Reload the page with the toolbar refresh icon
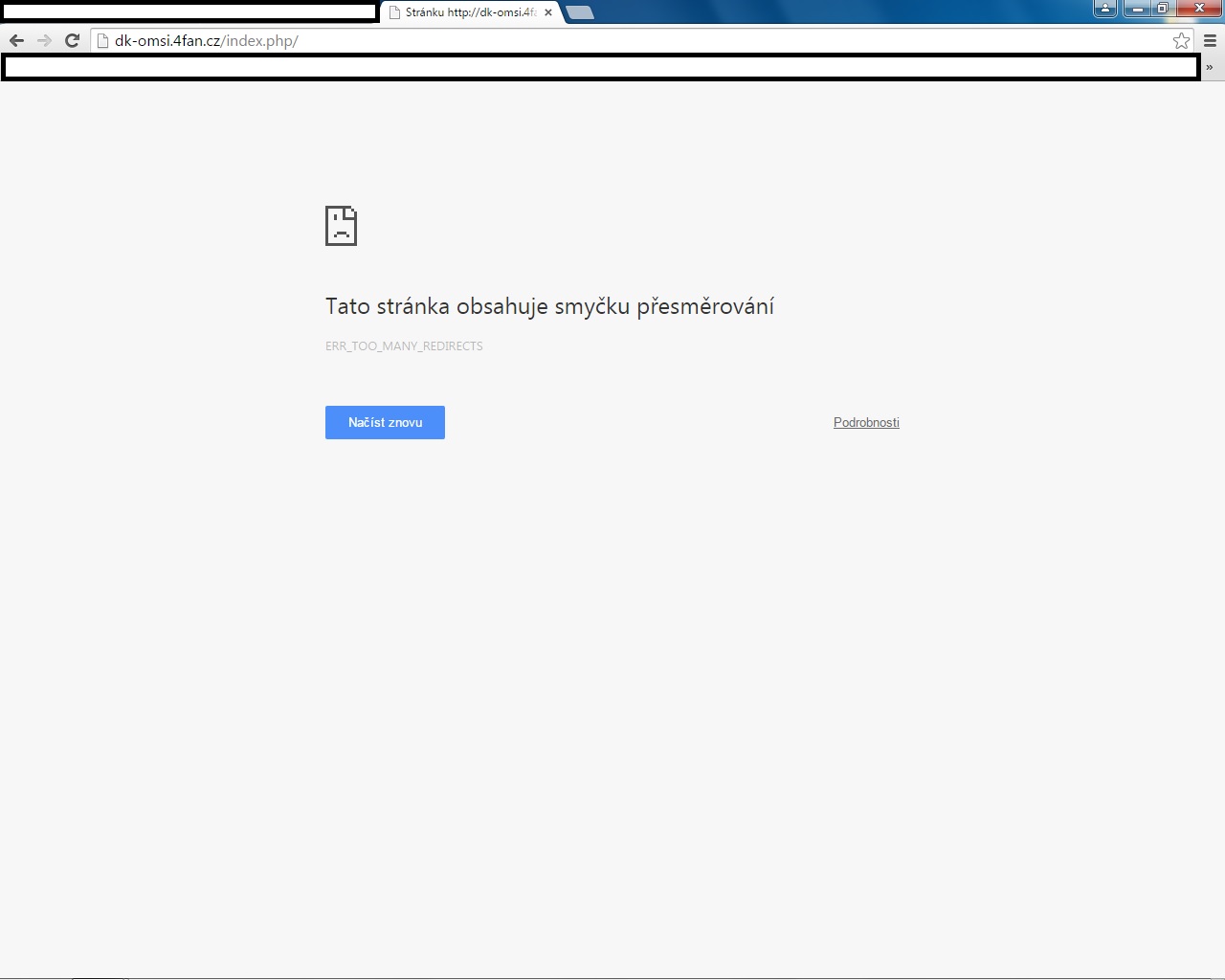Screen dimensions: 1225x980 pyautogui.click(x=72, y=40)
